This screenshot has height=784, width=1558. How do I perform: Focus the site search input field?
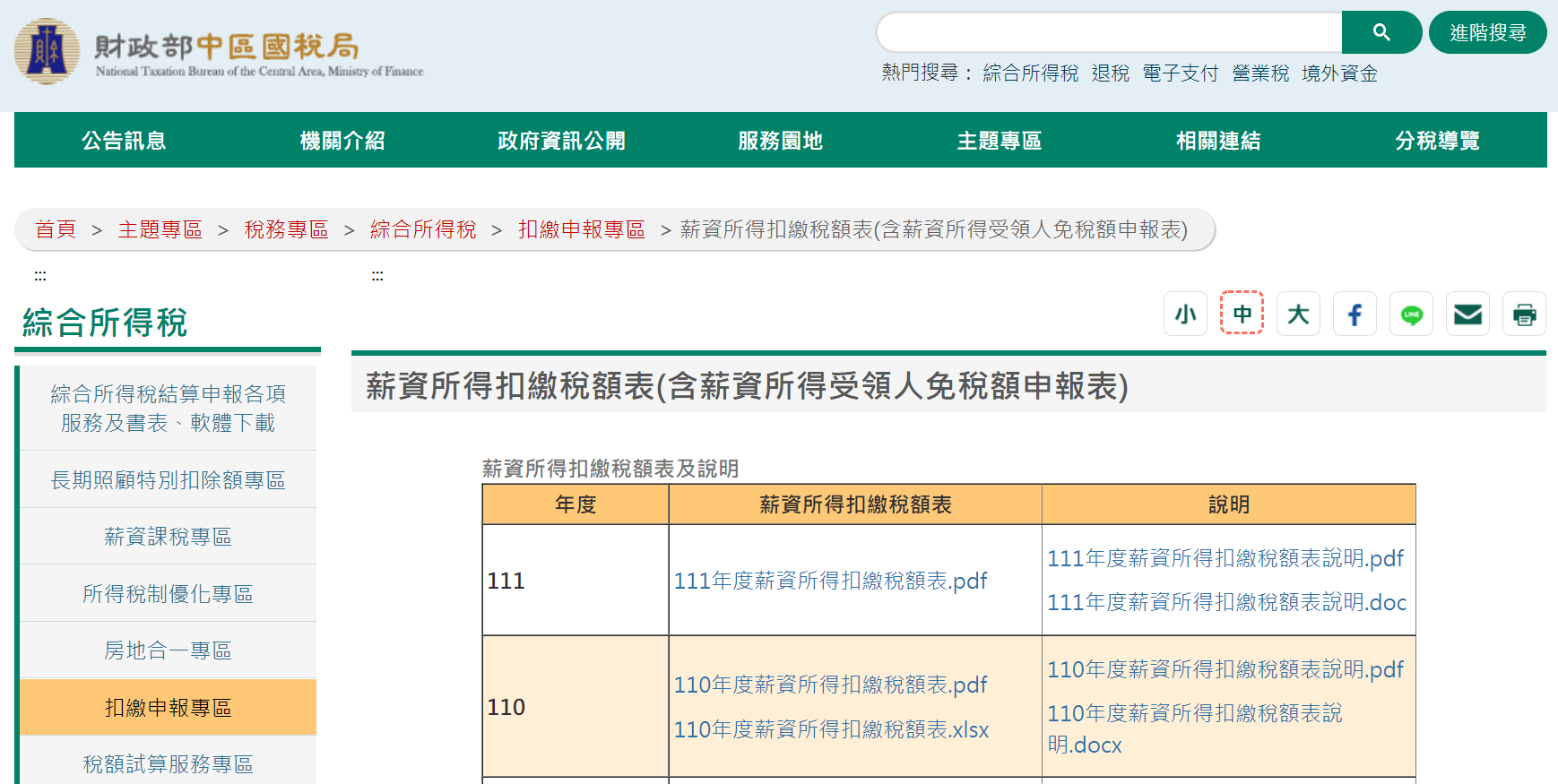[1110, 32]
